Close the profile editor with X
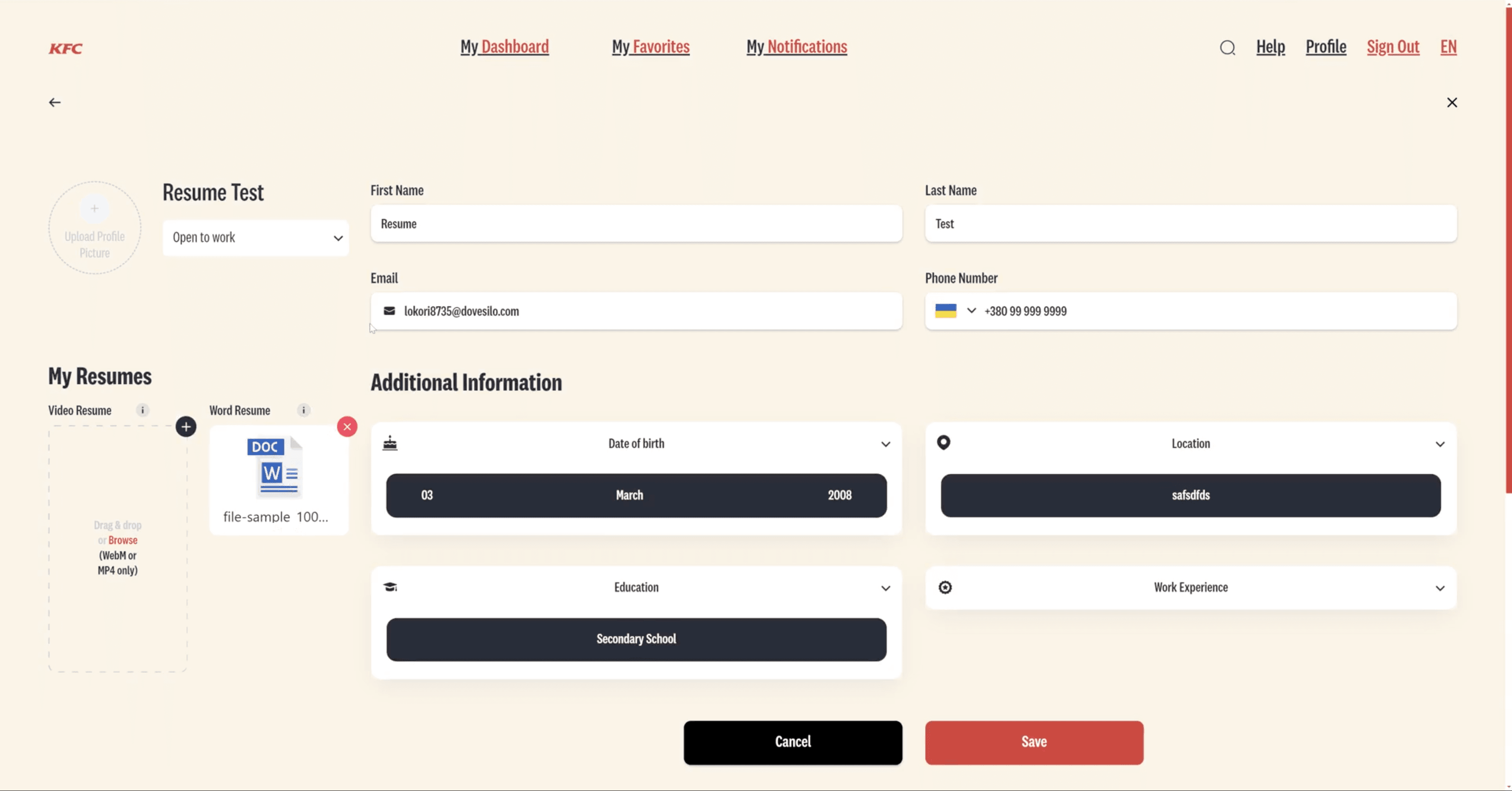Image resolution: width=1512 pixels, height=791 pixels. tap(1452, 103)
